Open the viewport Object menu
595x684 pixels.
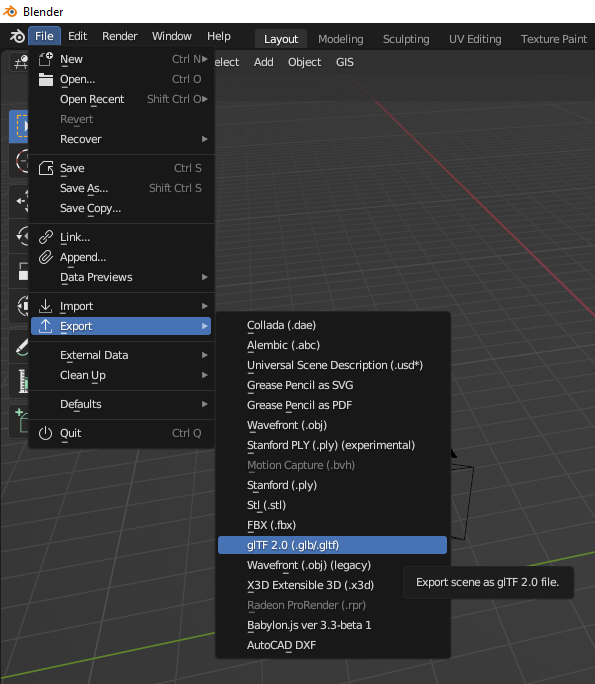pos(304,62)
